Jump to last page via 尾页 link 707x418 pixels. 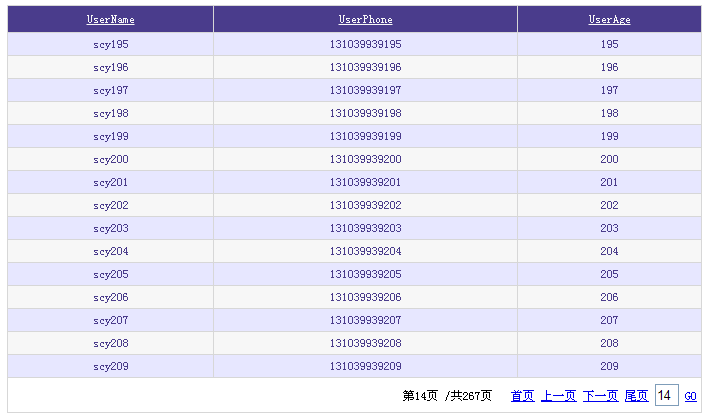(636, 396)
